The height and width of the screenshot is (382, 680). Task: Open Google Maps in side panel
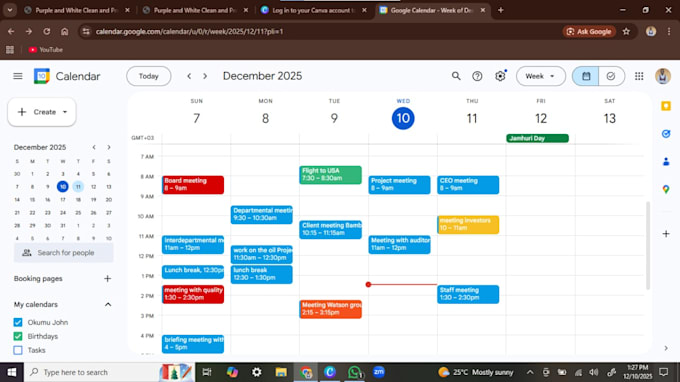[666, 189]
